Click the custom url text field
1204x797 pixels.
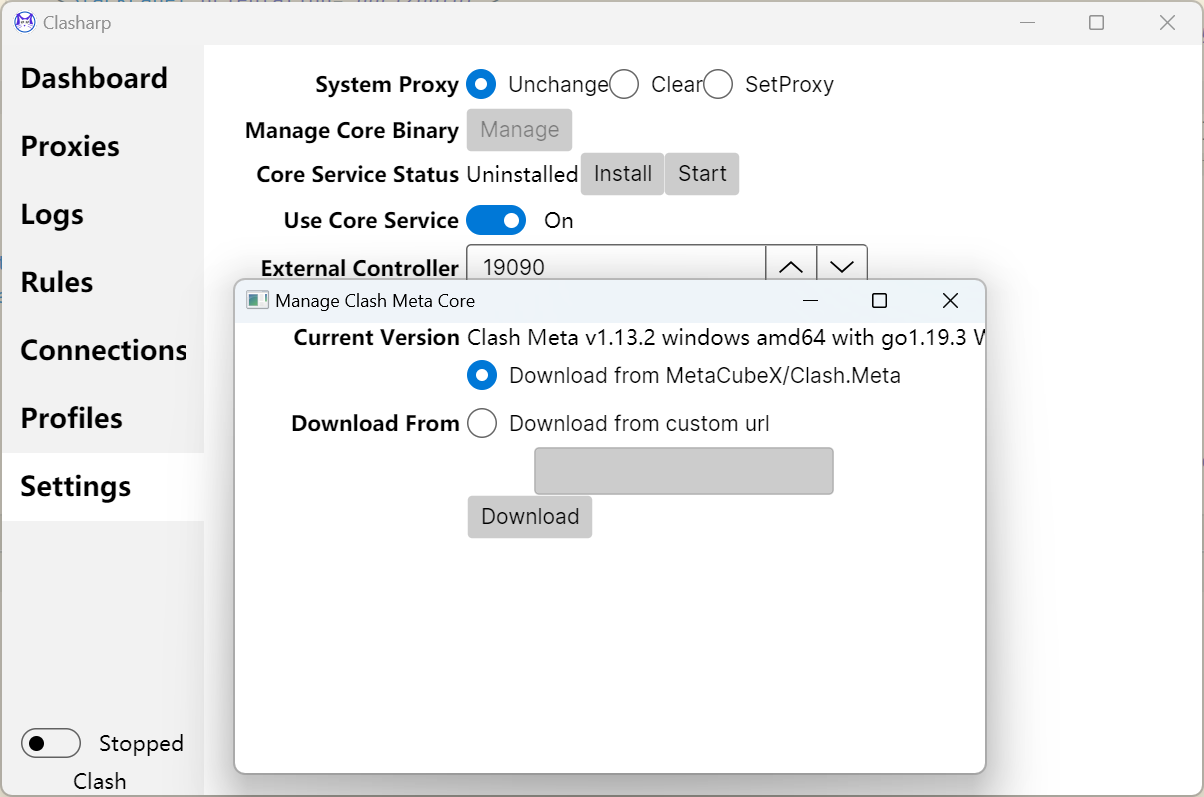(x=684, y=471)
